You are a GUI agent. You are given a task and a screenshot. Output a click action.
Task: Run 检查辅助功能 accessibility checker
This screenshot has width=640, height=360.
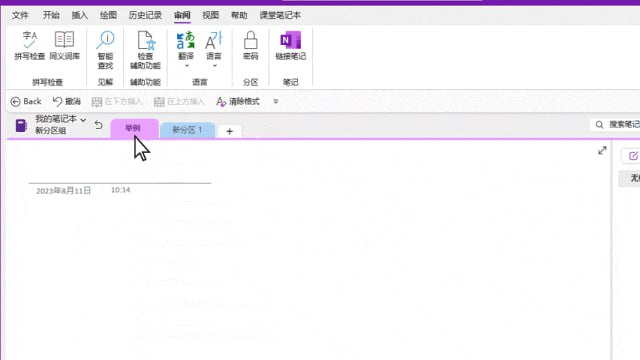point(145,50)
